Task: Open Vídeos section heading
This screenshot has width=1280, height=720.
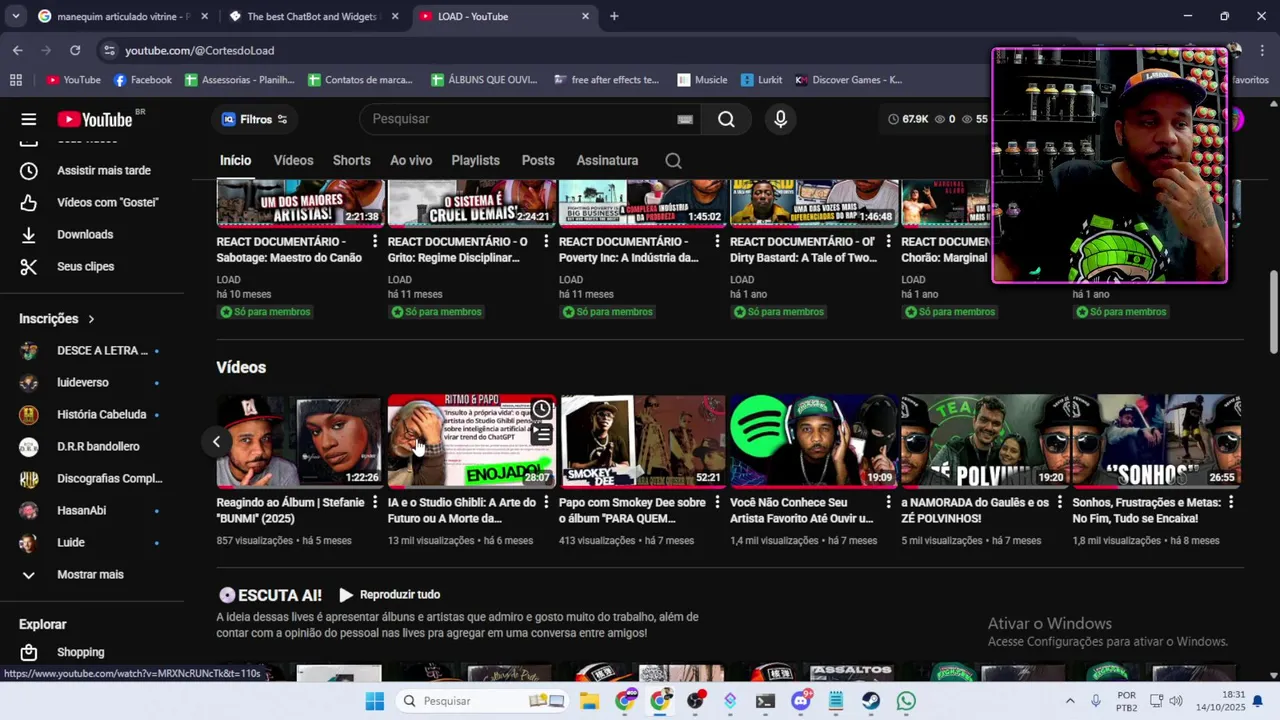Action: pos(241,367)
